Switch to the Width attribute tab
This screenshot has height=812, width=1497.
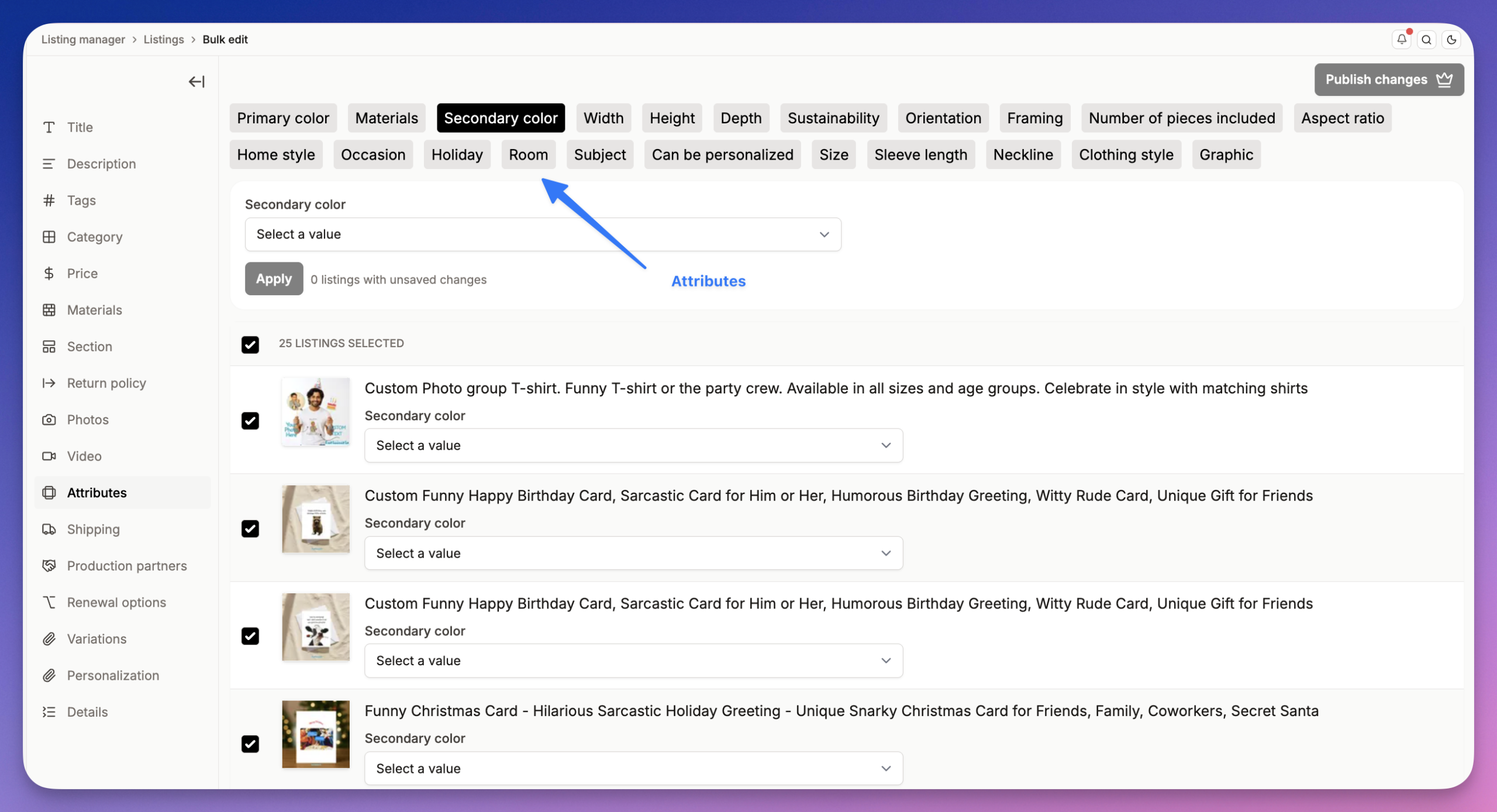pyautogui.click(x=603, y=118)
